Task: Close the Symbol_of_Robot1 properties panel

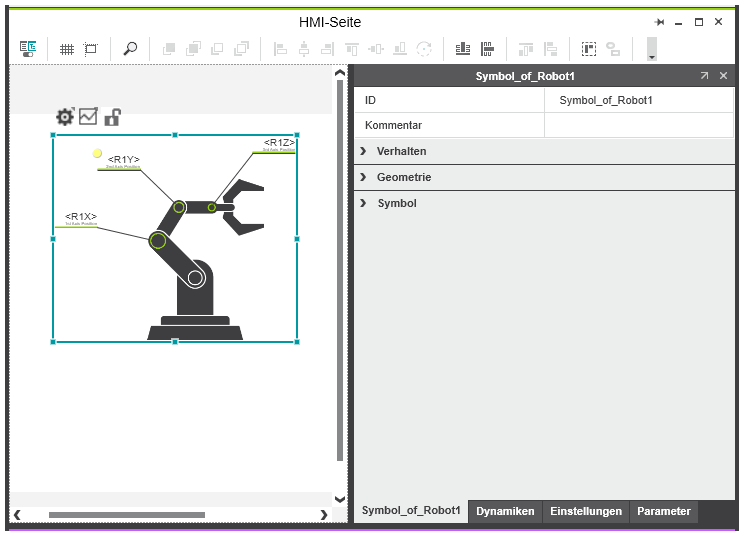Action: tap(723, 76)
